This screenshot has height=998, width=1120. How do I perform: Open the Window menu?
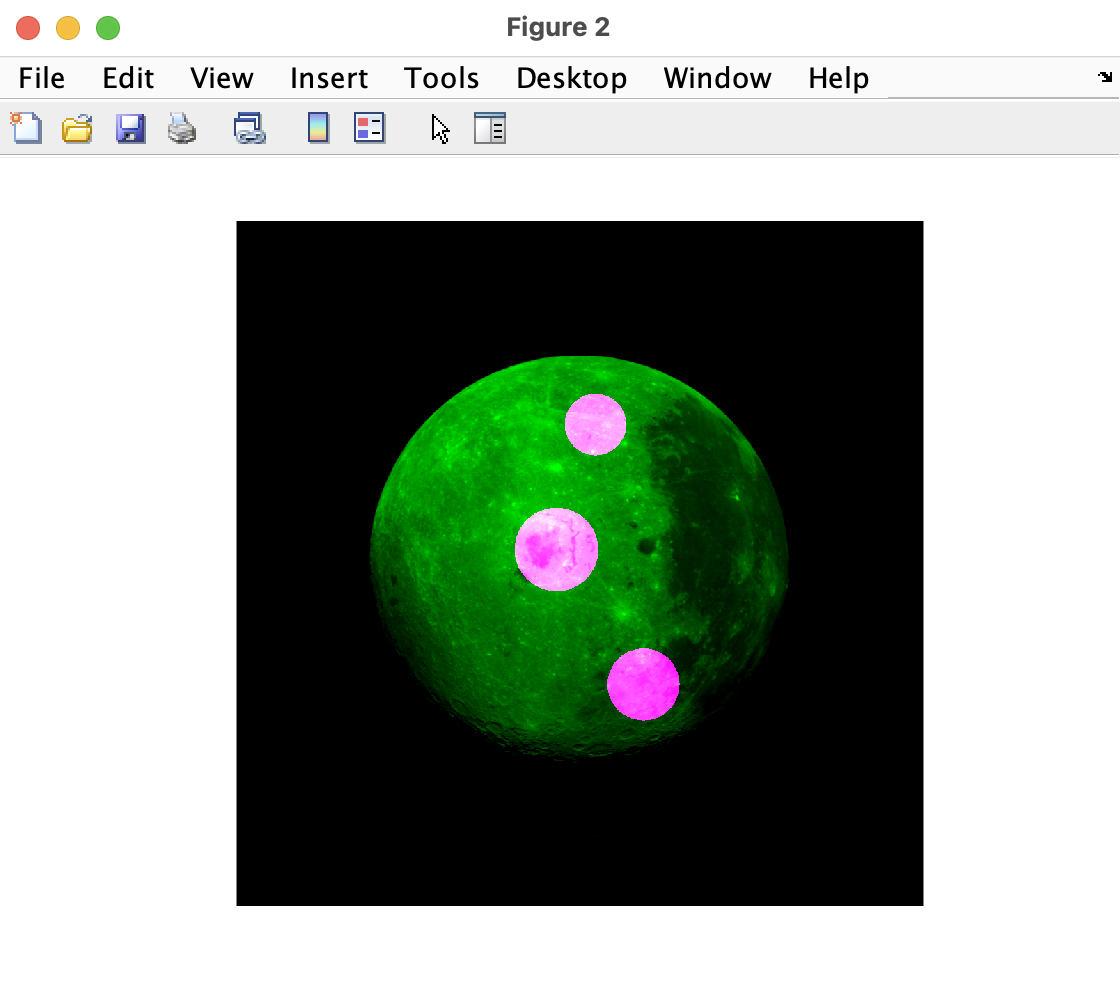tap(717, 78)
